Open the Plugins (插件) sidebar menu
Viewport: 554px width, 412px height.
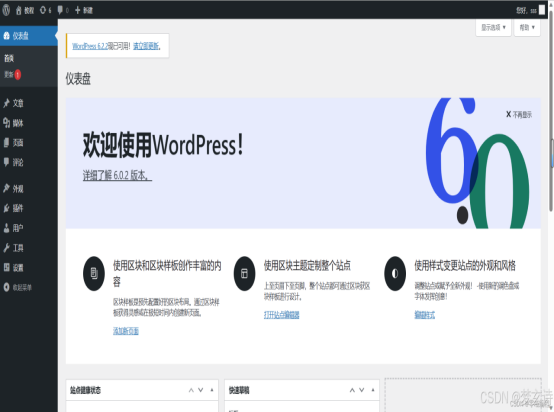pos(29,208)
